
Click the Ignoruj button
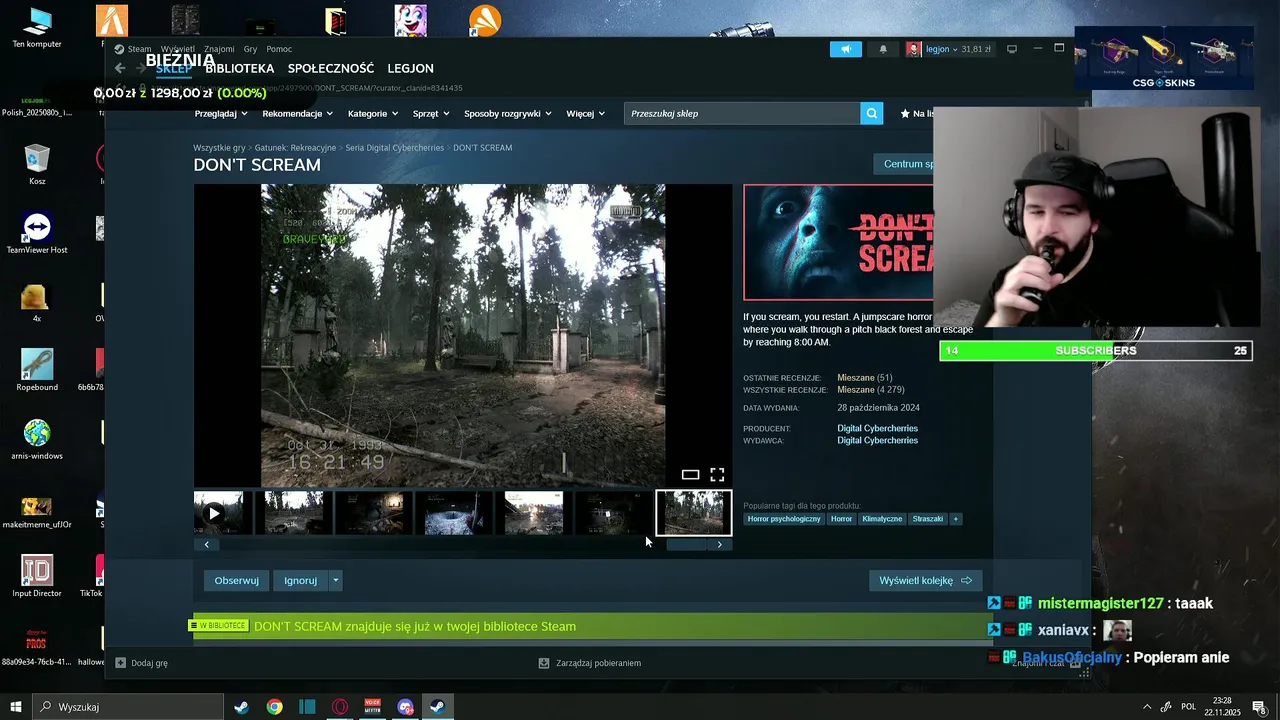(x=300, y=580)
